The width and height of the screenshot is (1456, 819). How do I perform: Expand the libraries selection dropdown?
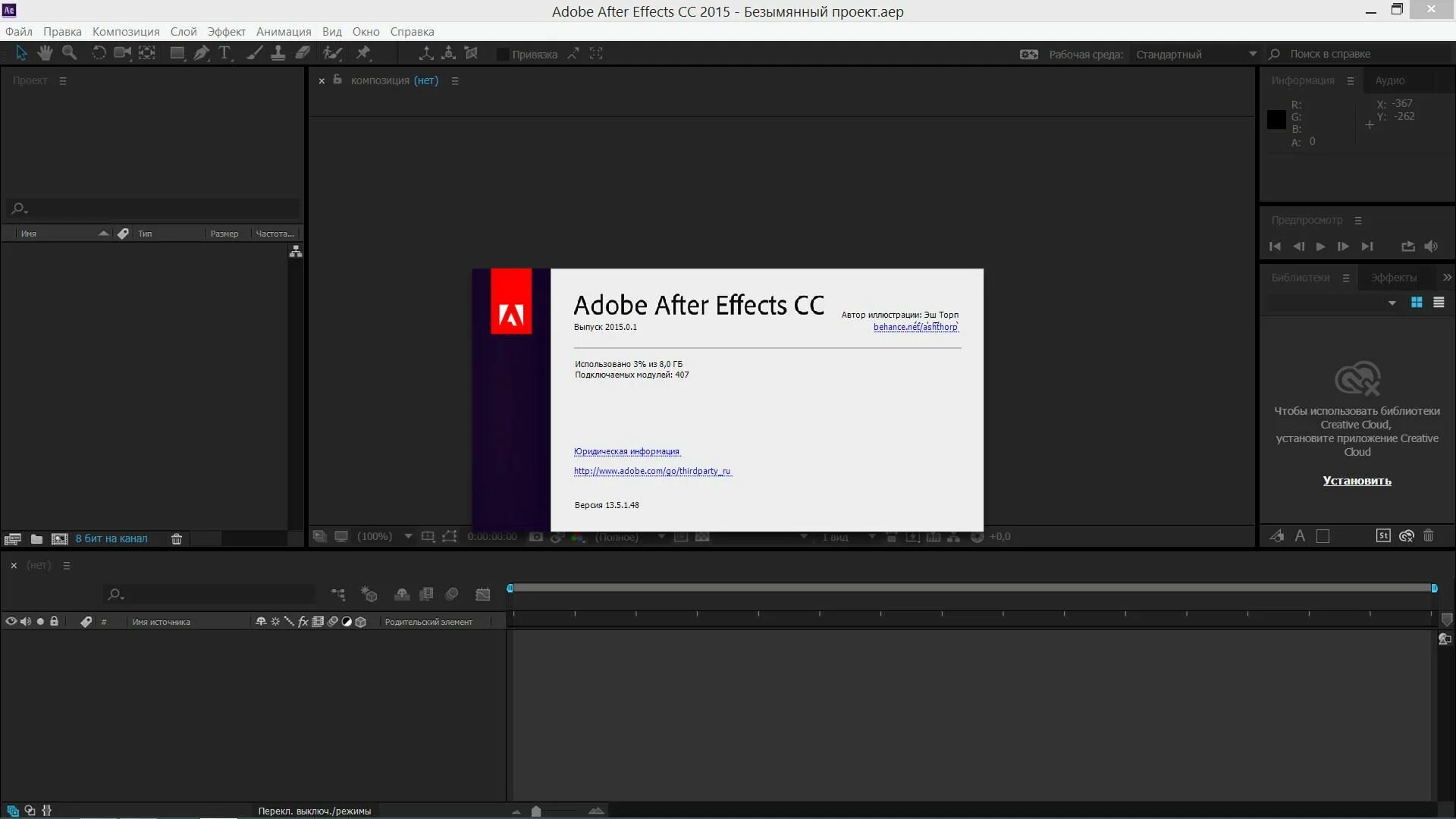pos(1392,303)
